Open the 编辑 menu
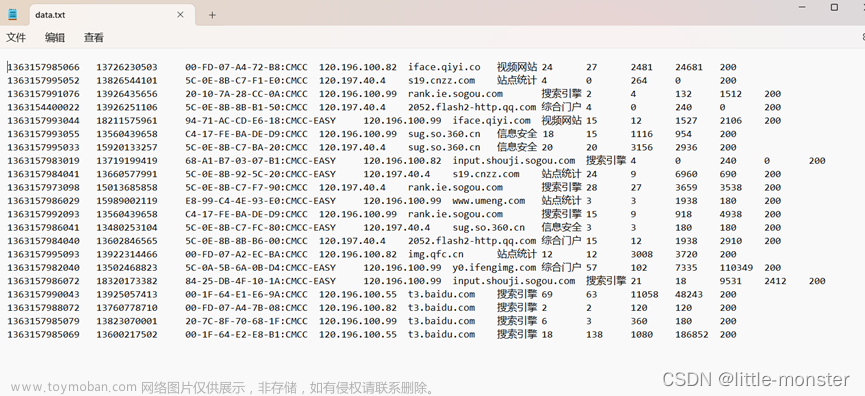865x396 pixels. click(55, 38)
